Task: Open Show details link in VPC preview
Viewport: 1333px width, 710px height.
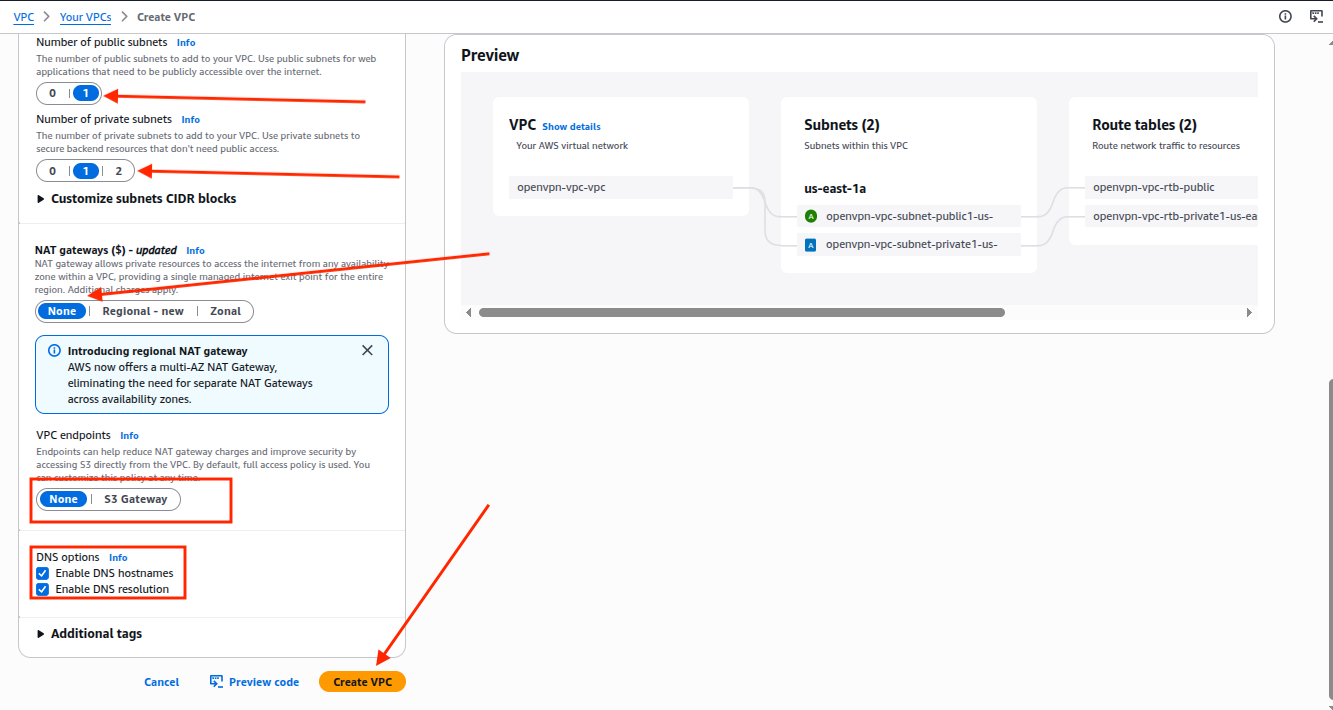Action: tap(571, 127)
